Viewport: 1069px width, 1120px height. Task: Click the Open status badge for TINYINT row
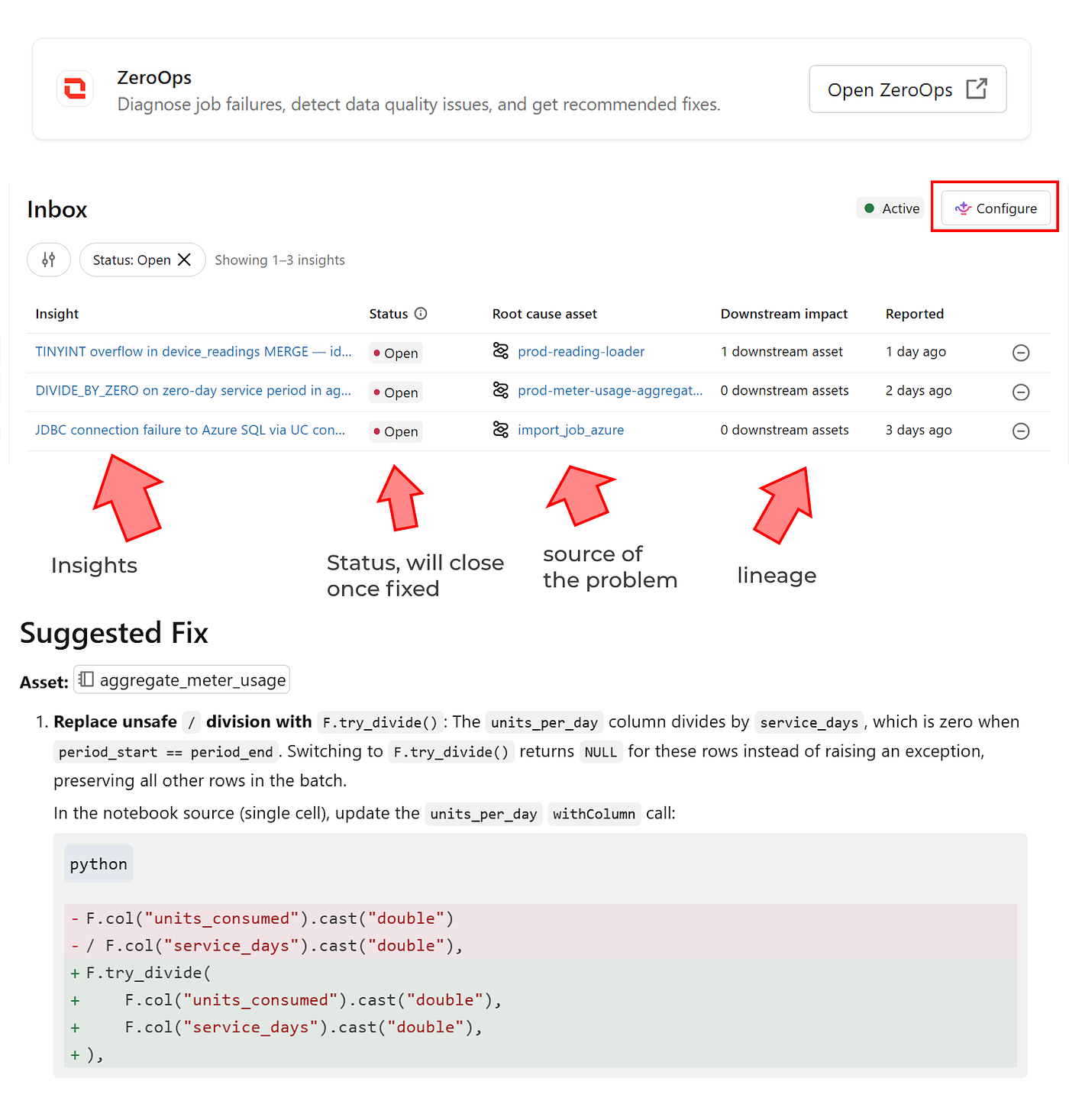tap(396, 353)
